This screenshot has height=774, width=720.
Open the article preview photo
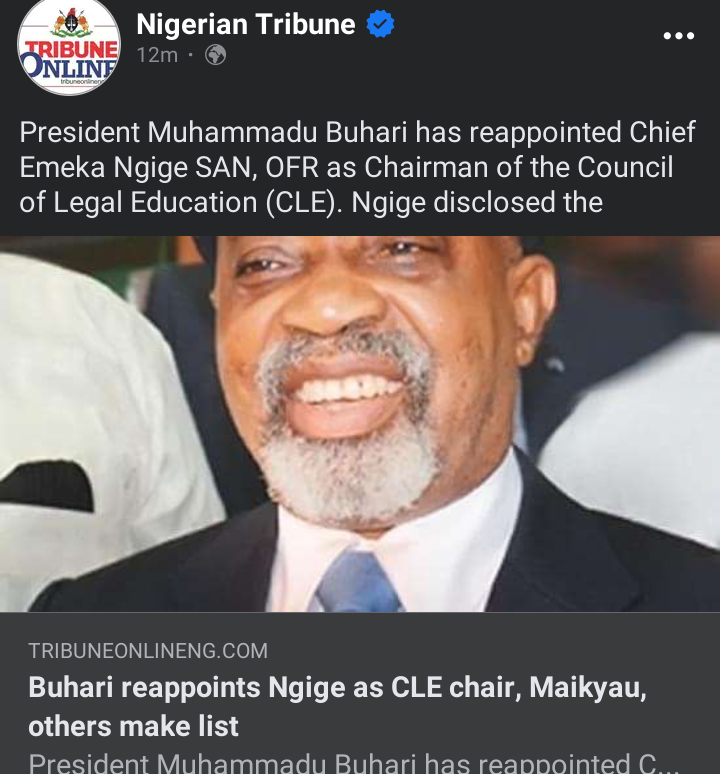click(360, 424)
